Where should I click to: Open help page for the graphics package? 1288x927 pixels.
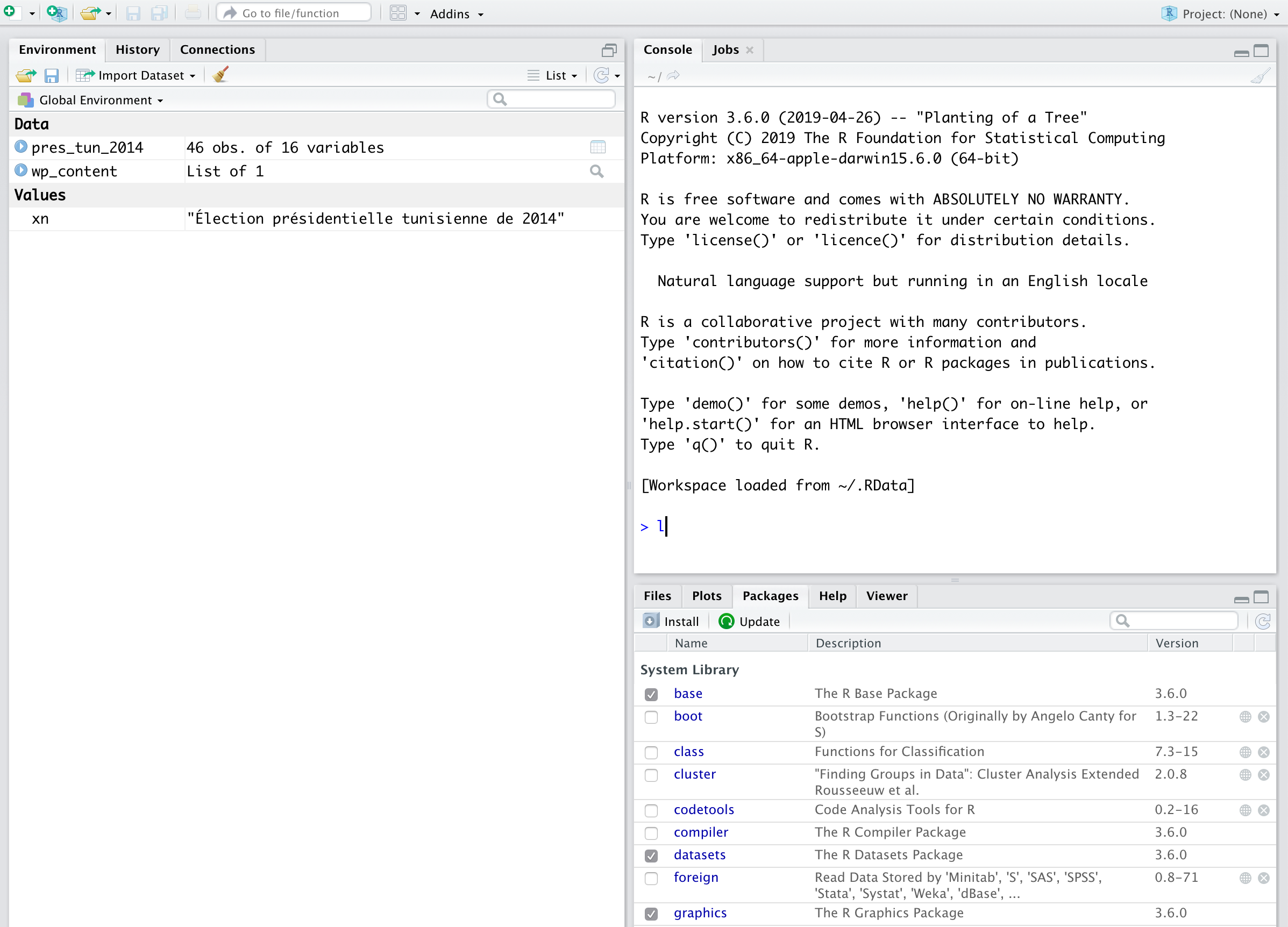click(x=700, y=913)
